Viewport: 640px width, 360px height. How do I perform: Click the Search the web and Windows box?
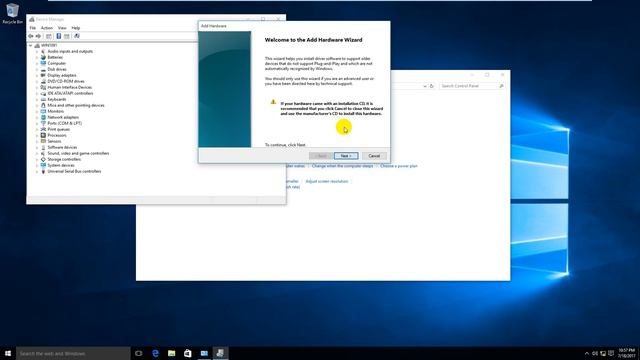[73, 353]
